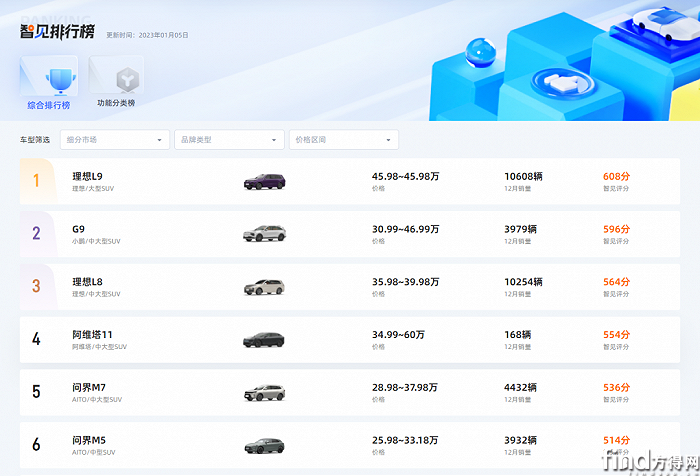Image resolution: width=700 pixels, height=476 pixels.
Task: Click the 阿维塔11 car thumbnail
Action: point(264,340)
